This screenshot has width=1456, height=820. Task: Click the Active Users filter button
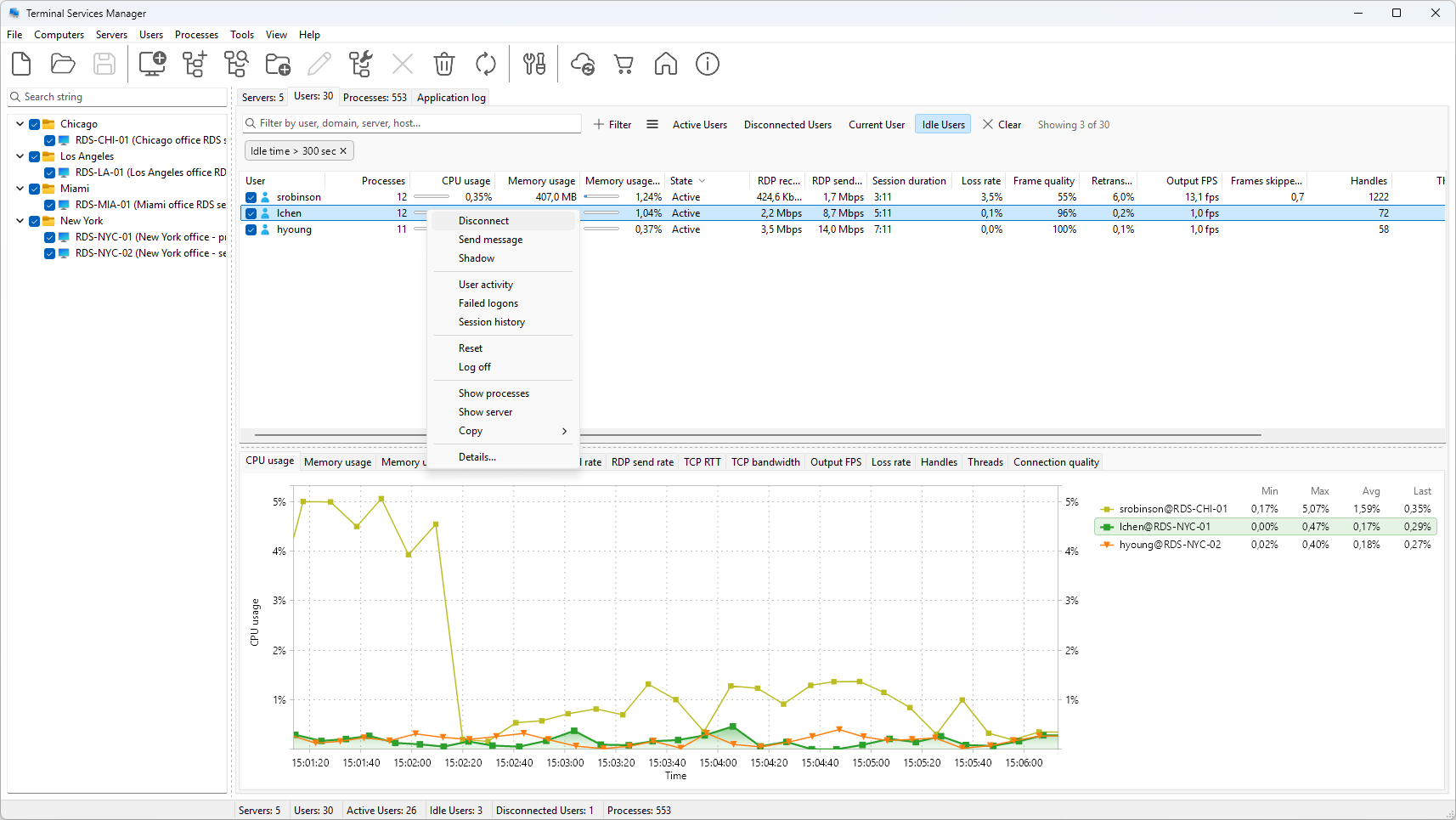tap(700, 125)
